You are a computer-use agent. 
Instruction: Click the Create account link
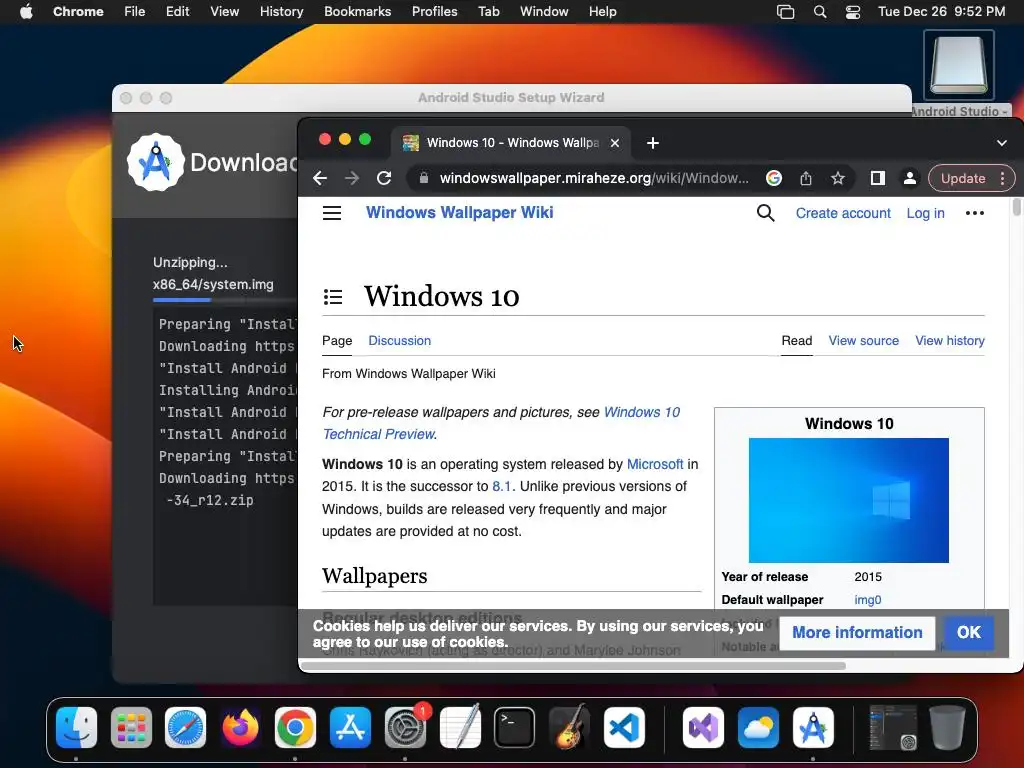tap(843, 213)
